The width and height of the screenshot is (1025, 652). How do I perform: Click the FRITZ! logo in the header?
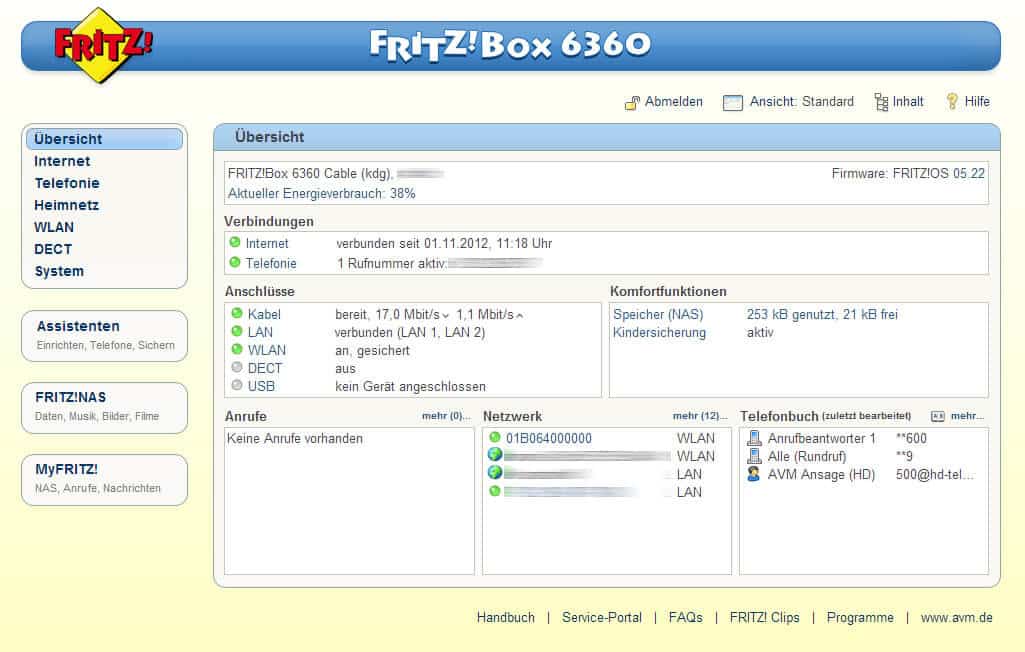coord(102,44)
